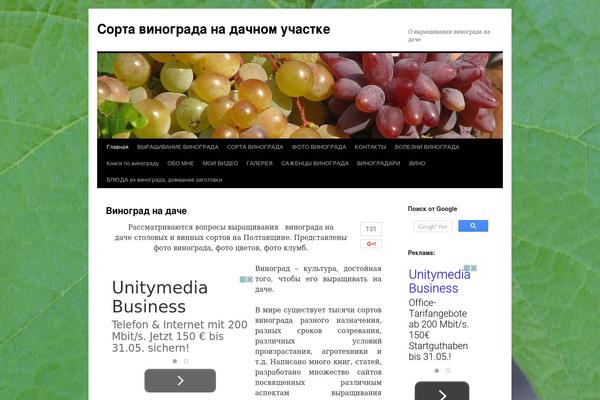600x400 pixels.
Task: Open the ФОТО ВИНОГРАДА page
Action: pos(319,147)
